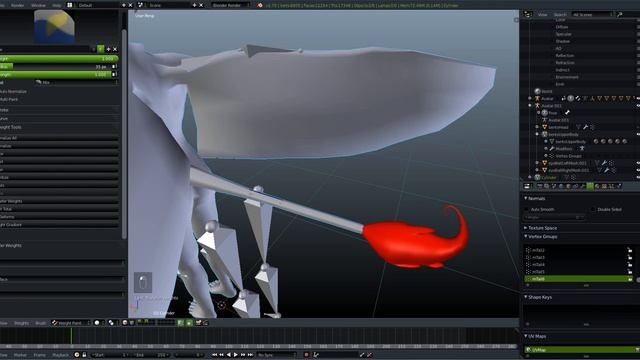Select the World item in outliner
Image resolution: width=640 pixels, height=360 pixels.
[547, 91]
